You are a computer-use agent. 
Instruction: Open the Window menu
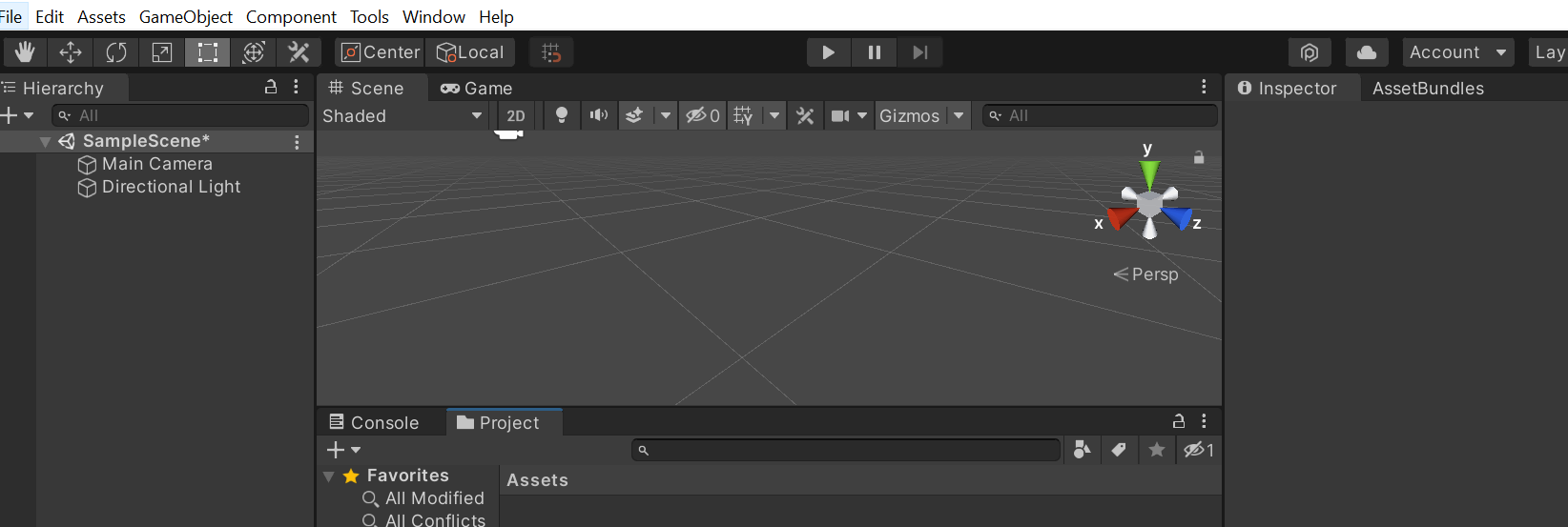(x=434, y=16)
